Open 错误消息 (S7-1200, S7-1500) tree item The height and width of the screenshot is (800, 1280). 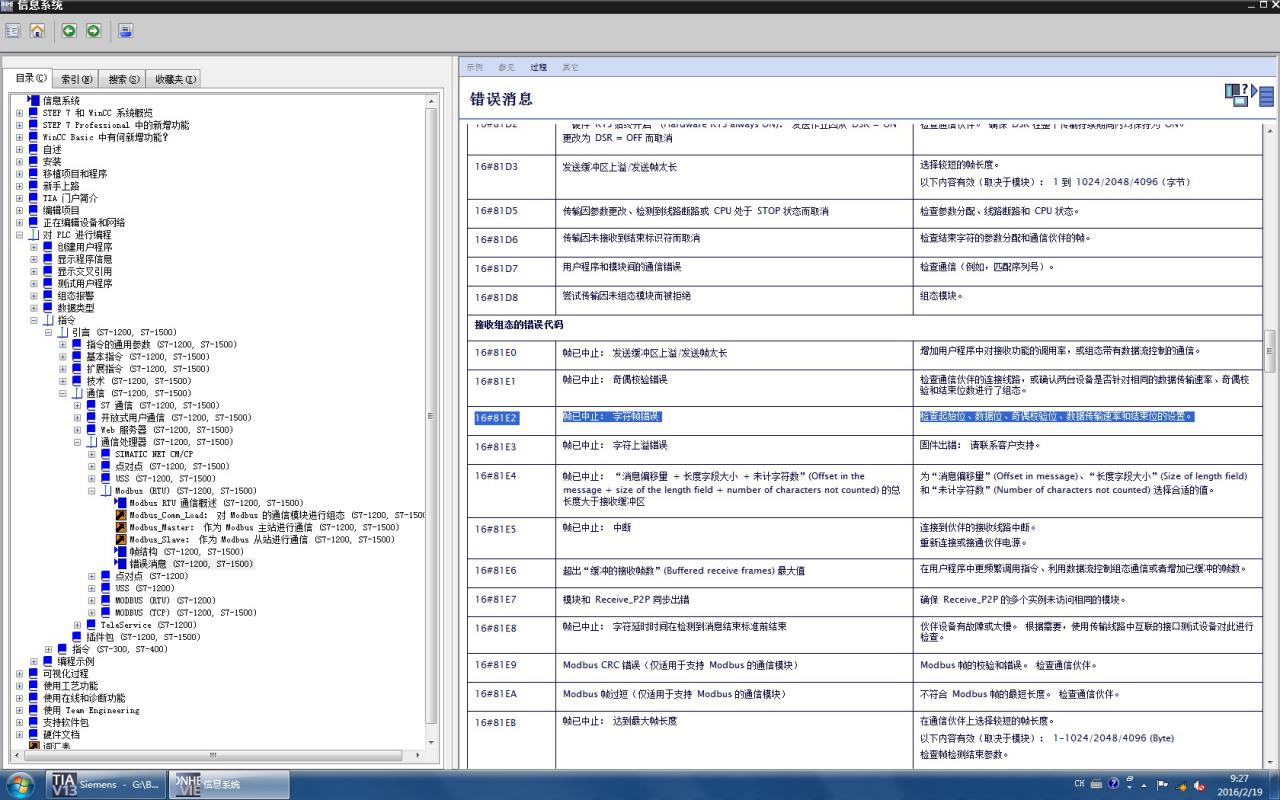[x=191, y=564]
